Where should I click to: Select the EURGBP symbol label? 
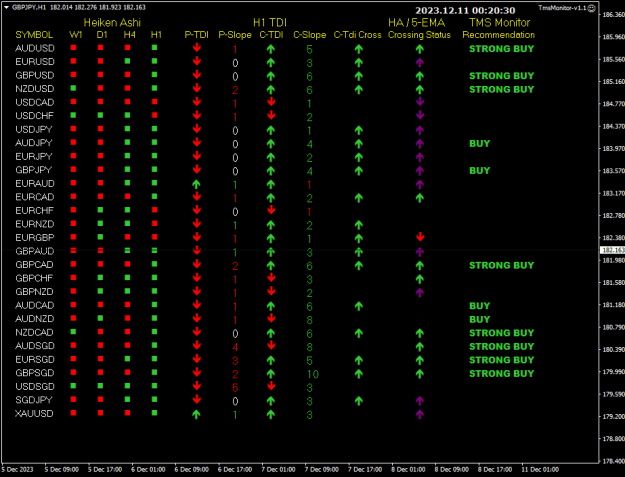click(x=35, y=238)
